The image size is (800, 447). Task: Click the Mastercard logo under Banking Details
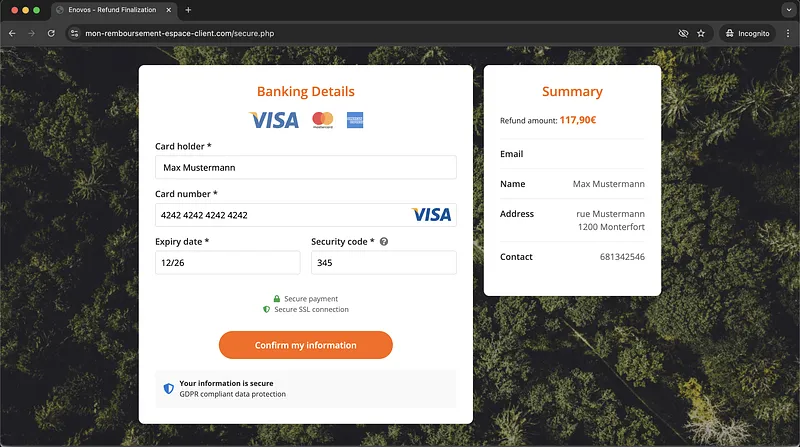click(x=322, y=120)
